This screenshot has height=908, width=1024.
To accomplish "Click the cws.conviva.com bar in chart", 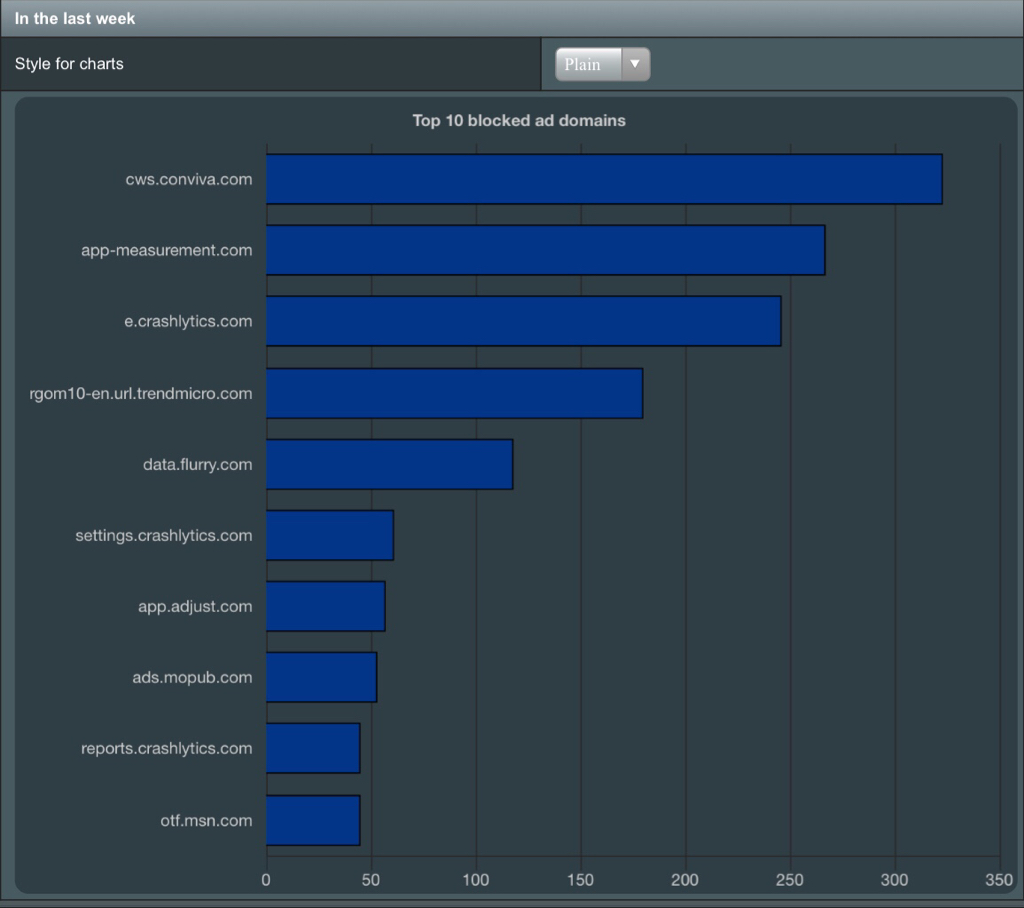I will 604,179.
